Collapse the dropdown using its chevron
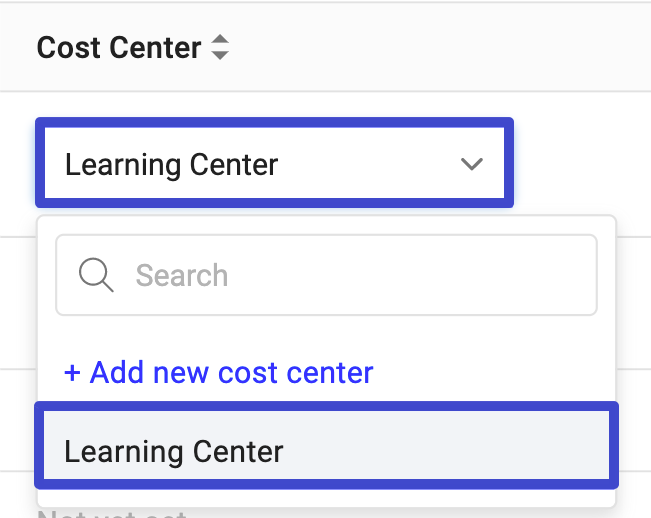The width and height of the screenshot is (651, 518). [x=472, y=164]
